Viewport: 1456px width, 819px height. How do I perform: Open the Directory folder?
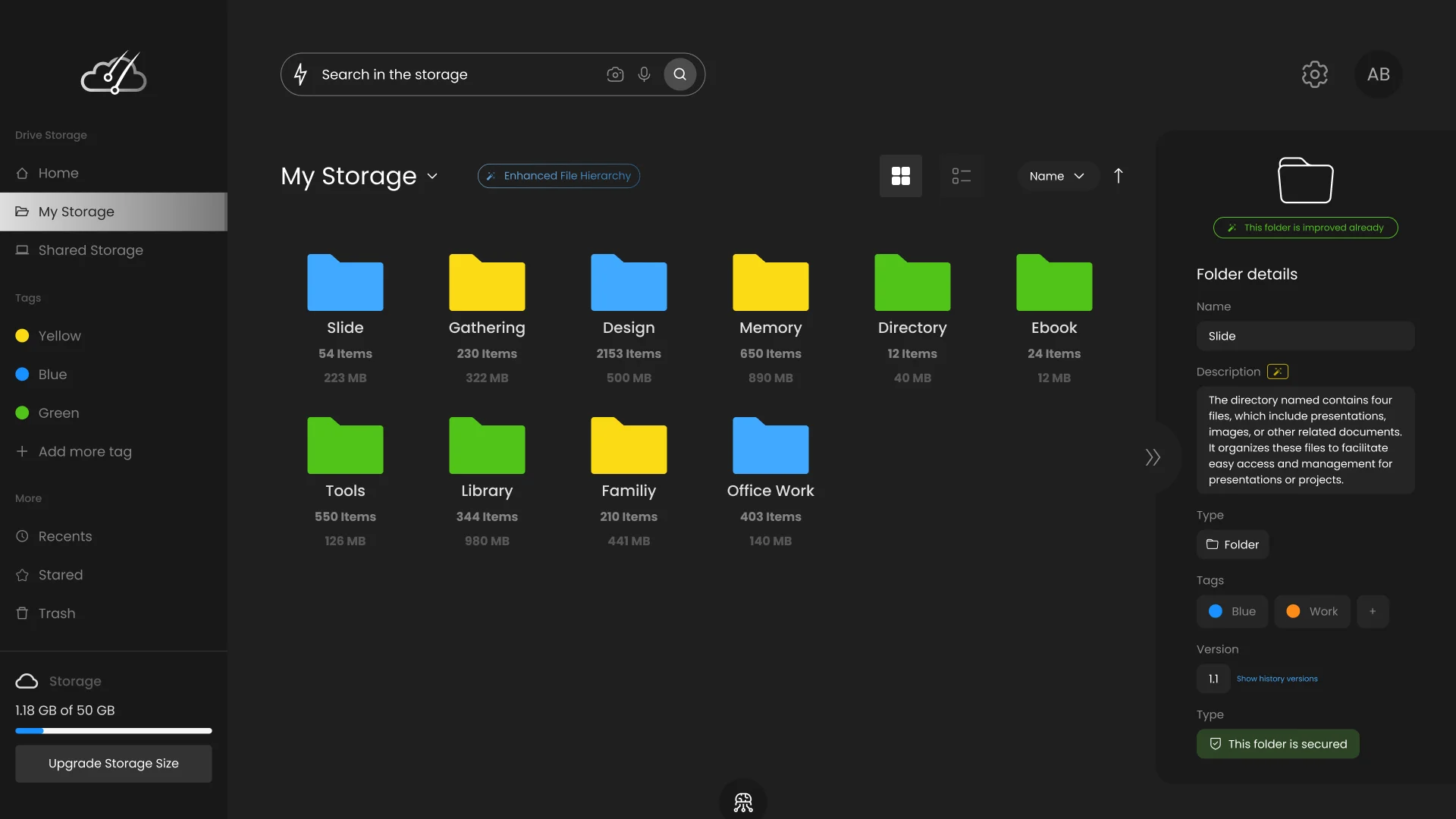[x=912, y=282]
